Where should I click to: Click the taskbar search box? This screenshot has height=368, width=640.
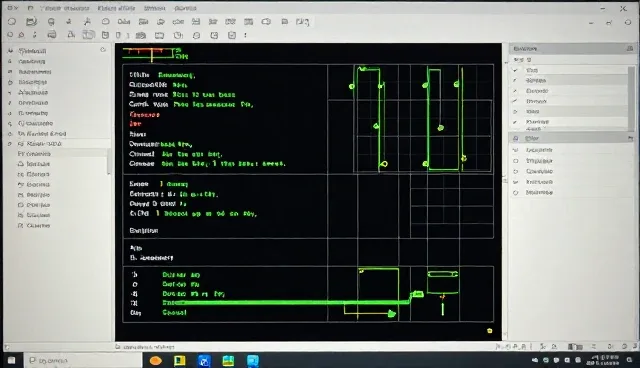84,360
